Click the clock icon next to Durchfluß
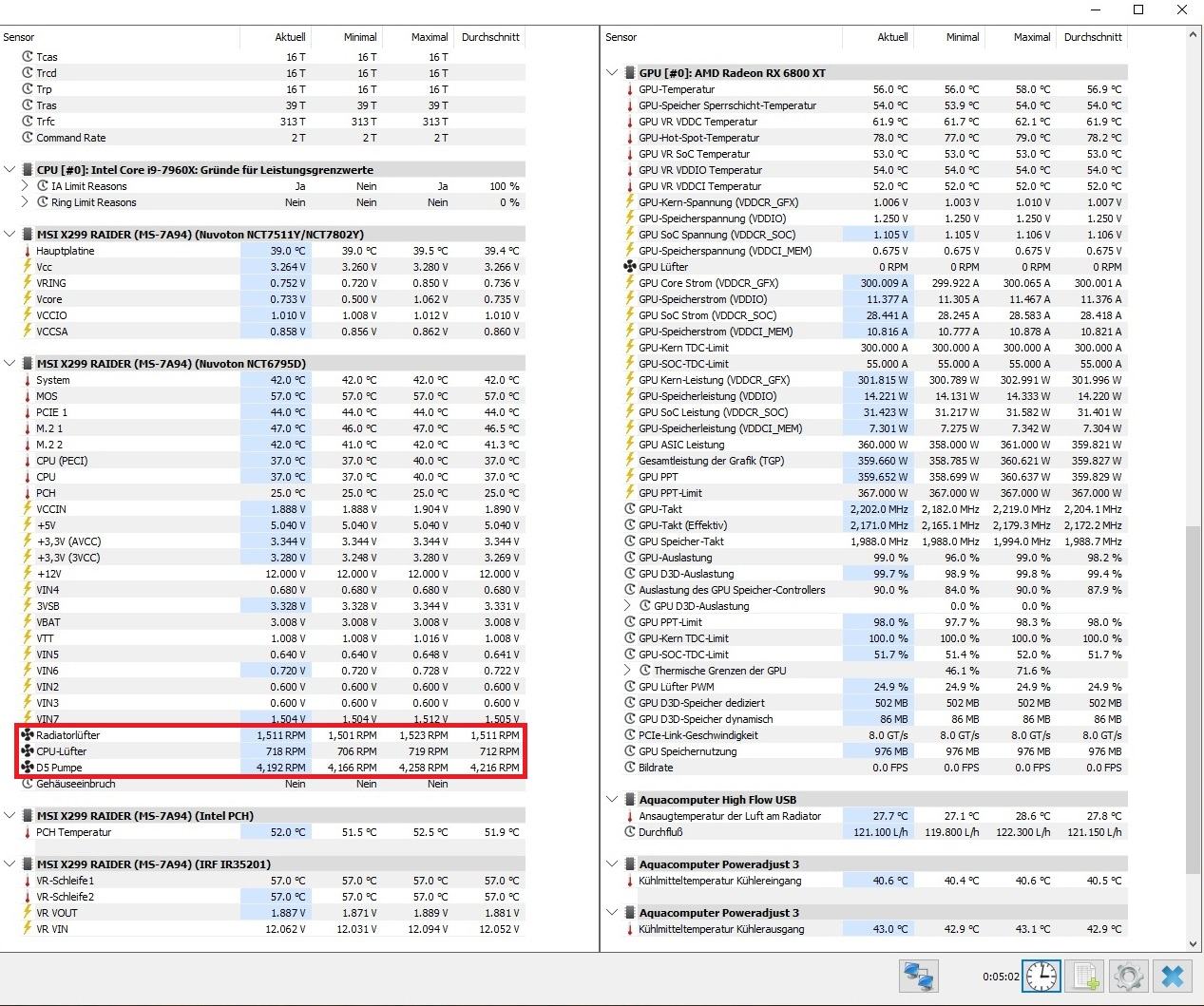Viewport: 1204px width, 1006px height. pyautogui.click(x=630, y=832)
